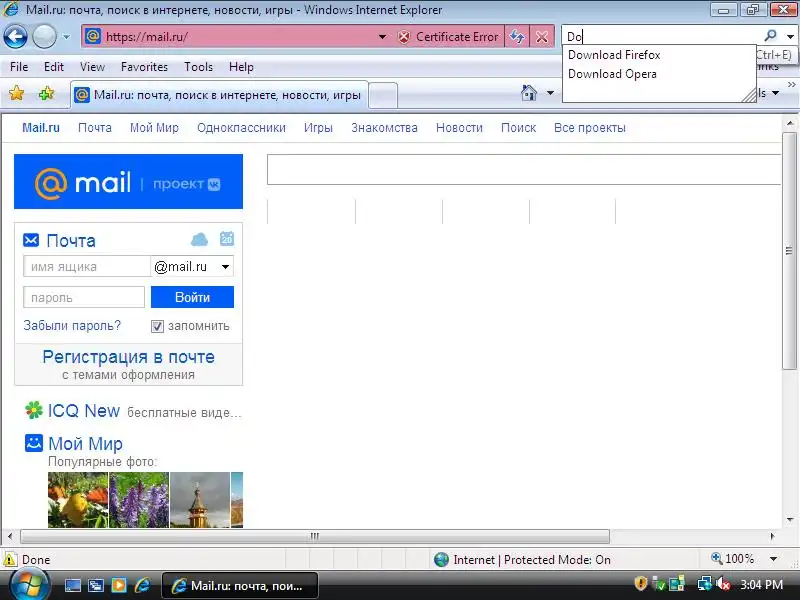This screenshot has width=800, height=600.
Task: Open the ICQ New link
Action: [84, 411]
